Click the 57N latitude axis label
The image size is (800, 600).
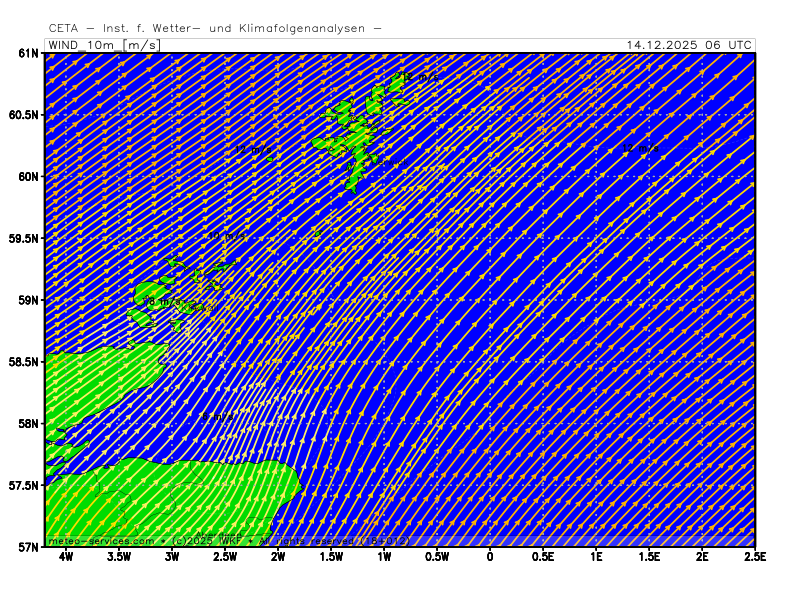(28, 547)
